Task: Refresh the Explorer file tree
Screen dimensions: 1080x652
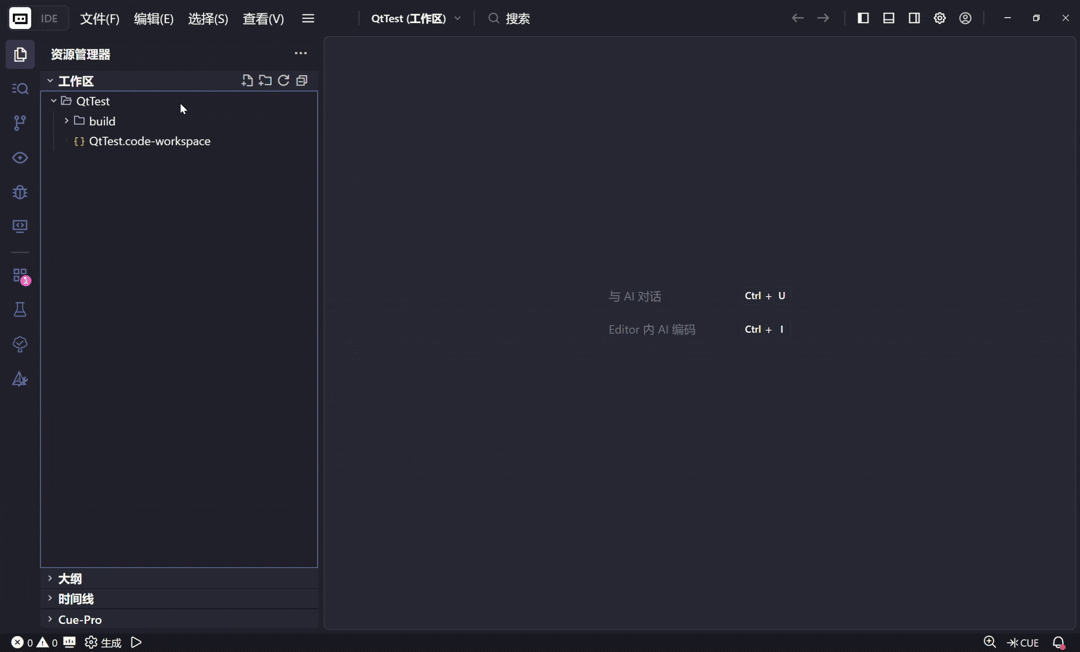Action: (283, 80)
